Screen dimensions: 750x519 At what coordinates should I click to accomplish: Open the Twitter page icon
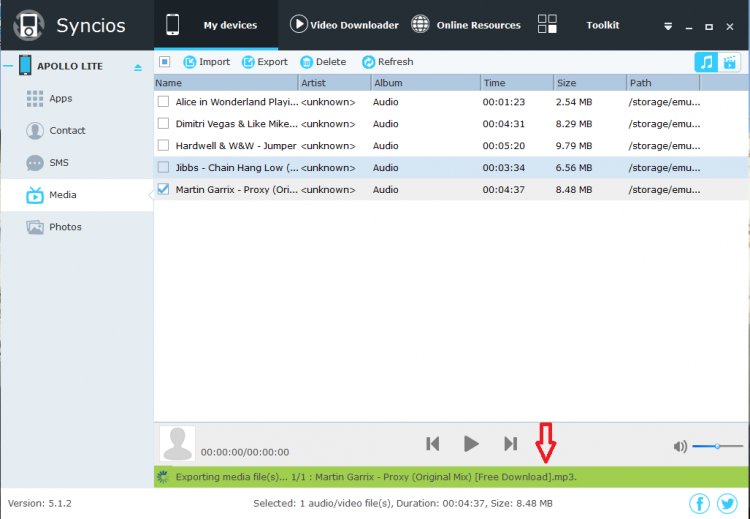click(x=727, y=503)
